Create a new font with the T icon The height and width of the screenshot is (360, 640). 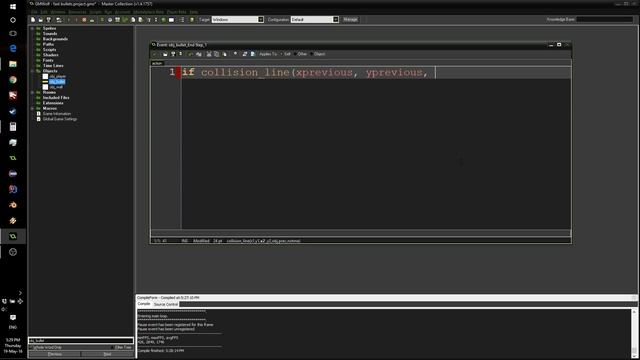149,20
